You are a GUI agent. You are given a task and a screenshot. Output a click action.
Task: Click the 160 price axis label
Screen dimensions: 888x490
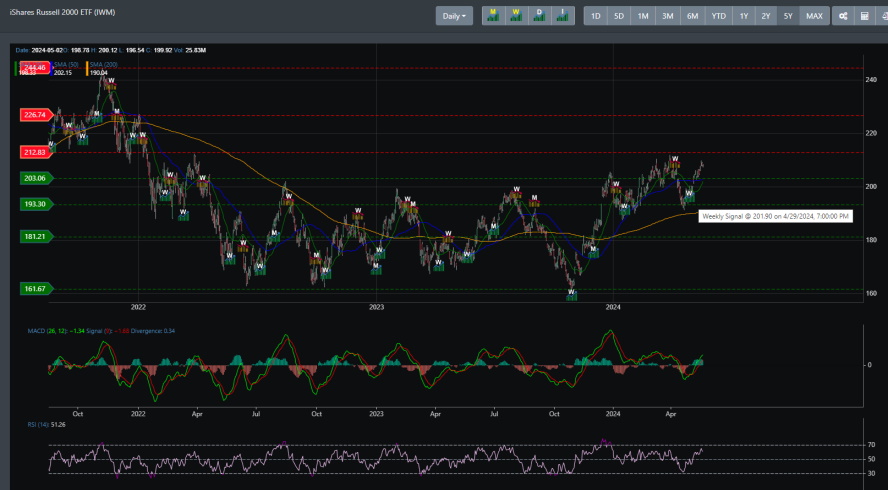click(871, 293)
